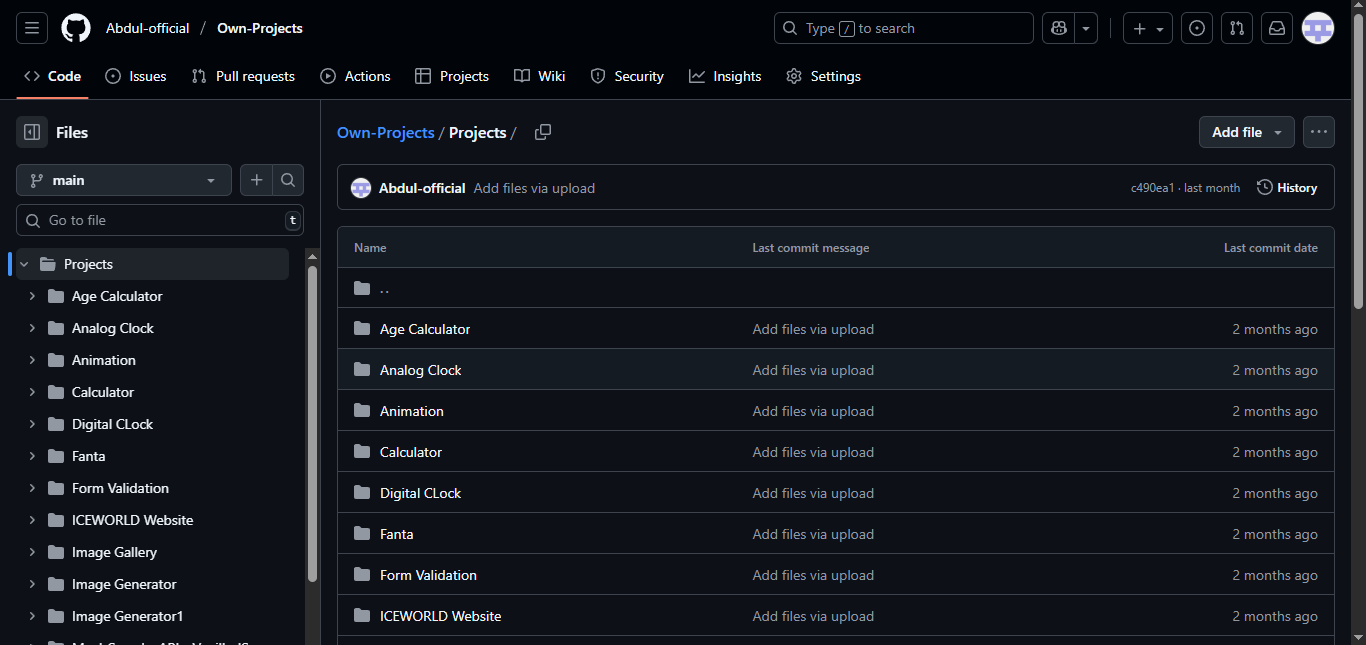
Task: Click the GitHub logo home icon
Action: (76, 28)
